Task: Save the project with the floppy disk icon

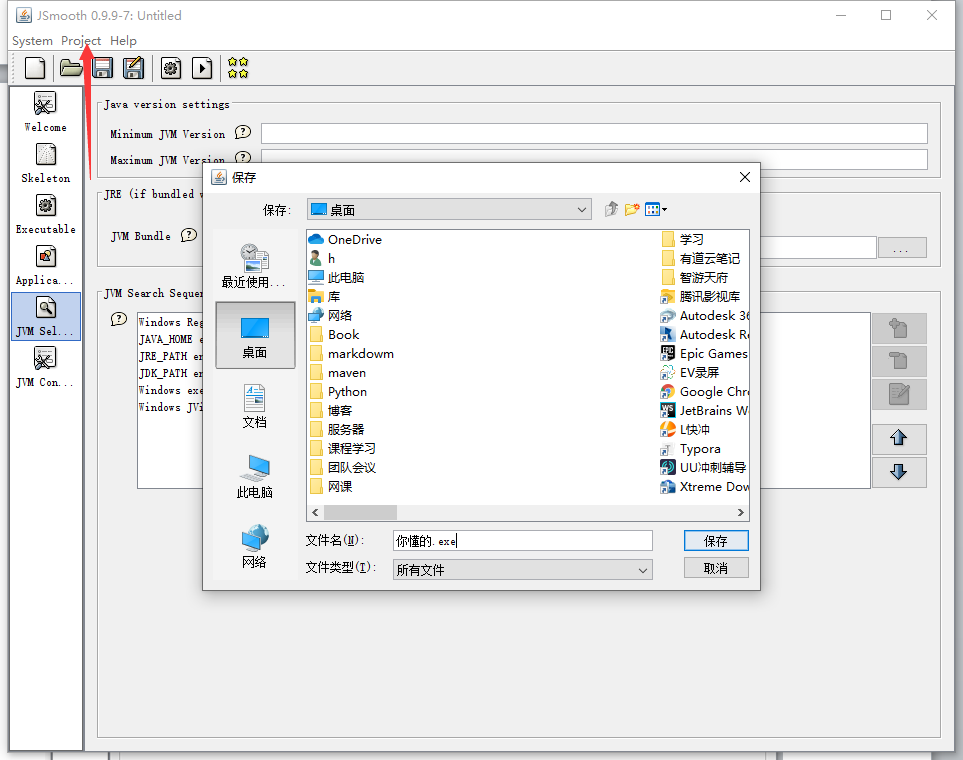Action: tap(101, 68)
